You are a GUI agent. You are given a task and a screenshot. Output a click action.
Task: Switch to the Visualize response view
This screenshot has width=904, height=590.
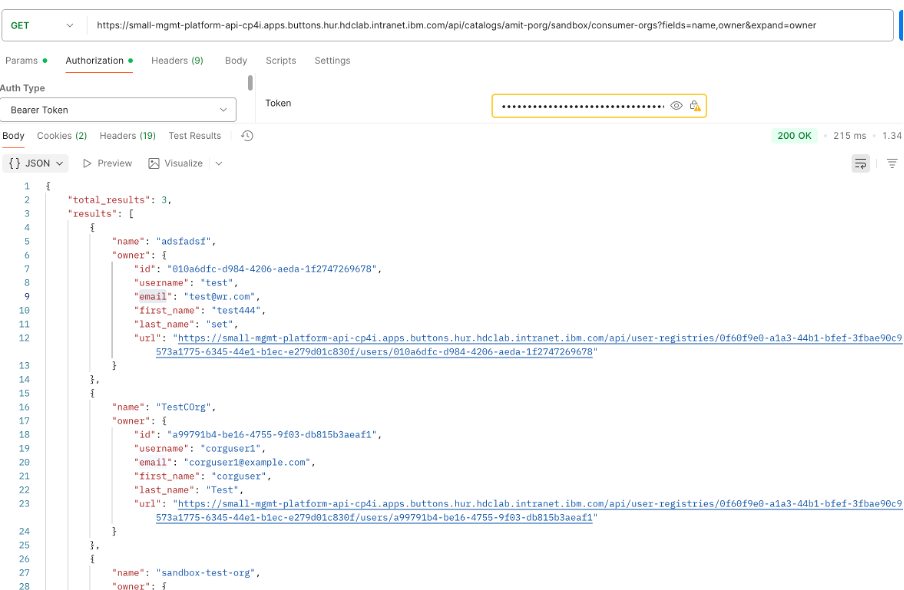point(176,163)
